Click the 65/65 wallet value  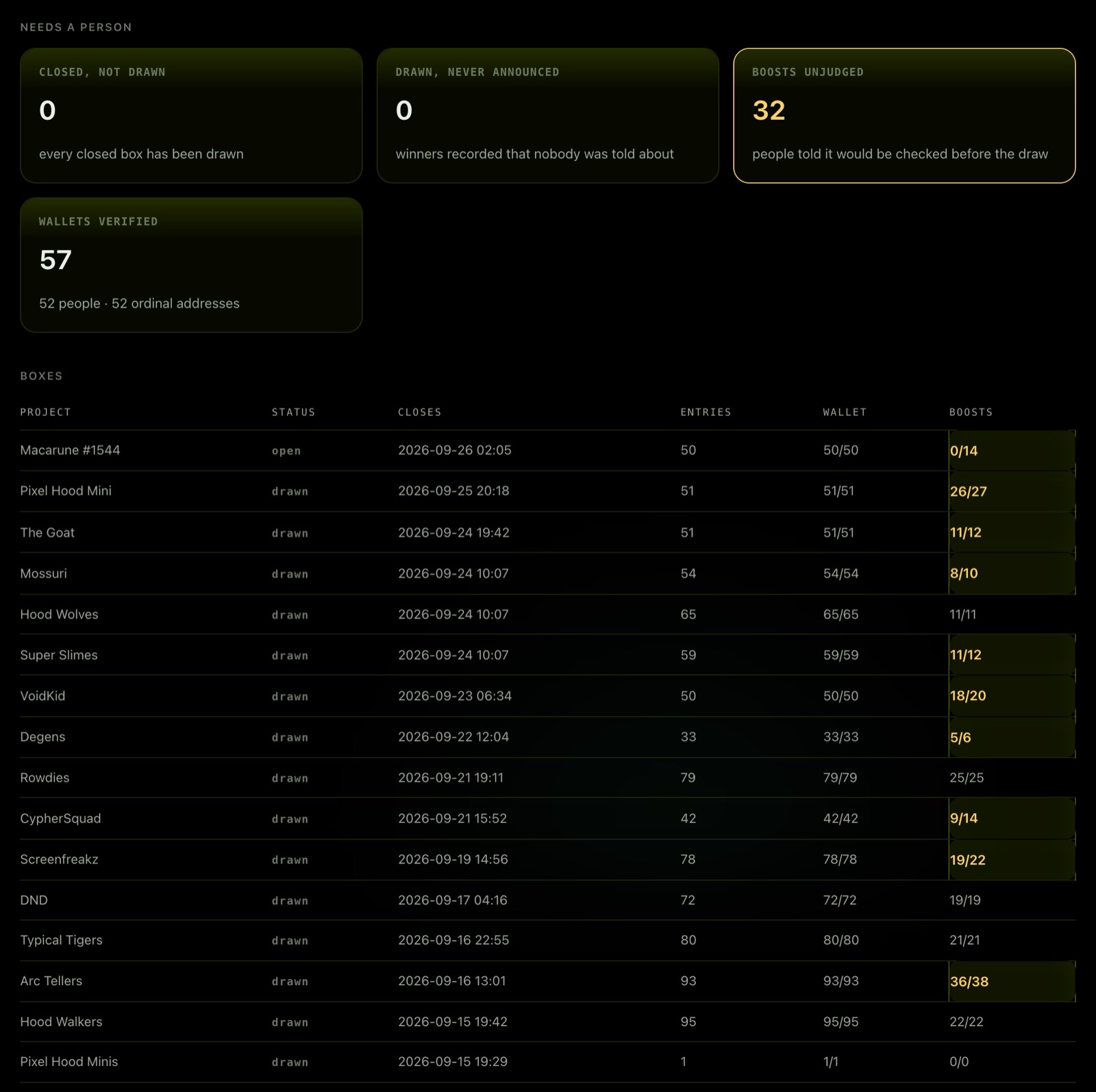coord(840,615)
